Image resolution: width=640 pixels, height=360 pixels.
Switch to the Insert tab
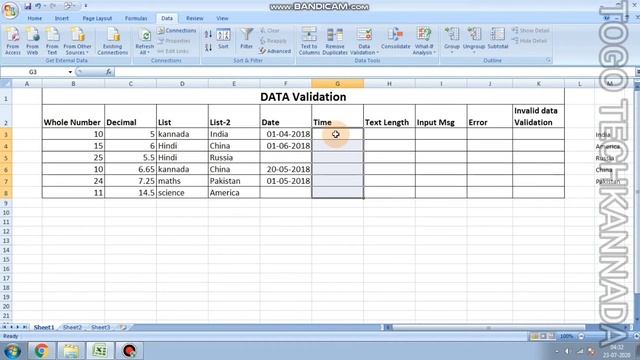tap(62, 18)
